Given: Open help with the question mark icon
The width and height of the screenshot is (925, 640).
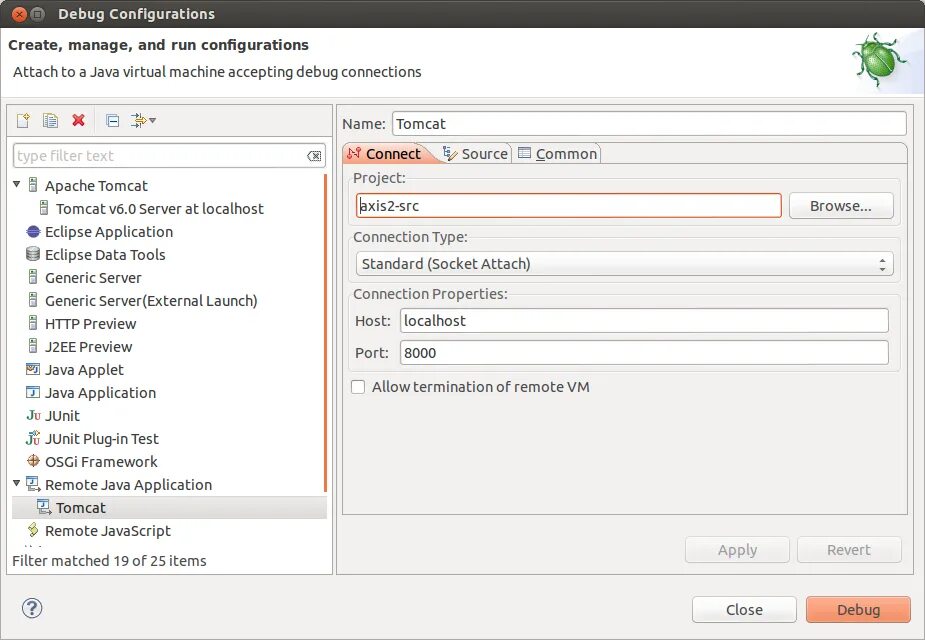Looking at the screenshot, I should pyautogui.click(x=32, y=608).
